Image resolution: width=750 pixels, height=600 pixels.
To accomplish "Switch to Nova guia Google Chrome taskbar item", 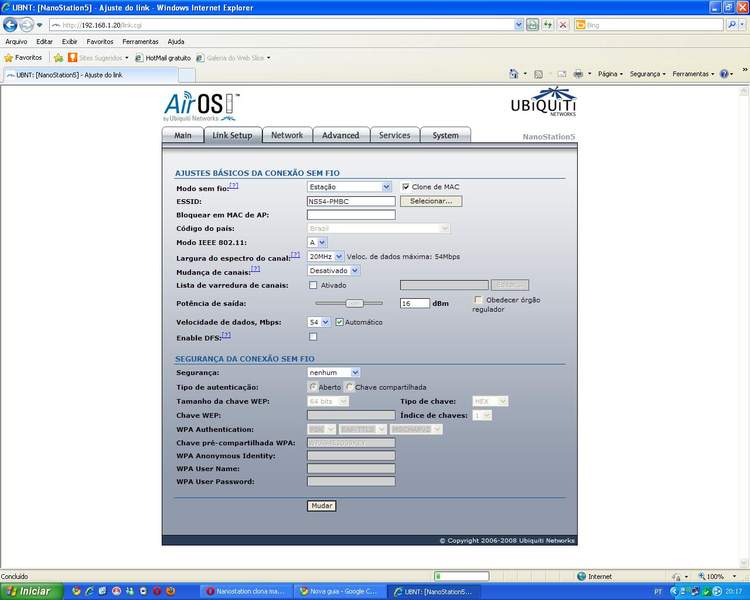I will click(340, 591).
